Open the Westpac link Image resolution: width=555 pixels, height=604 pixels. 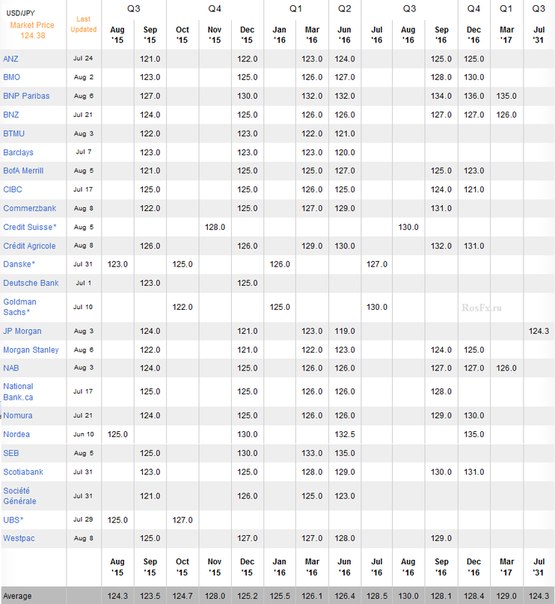click(x=19, y=538)
